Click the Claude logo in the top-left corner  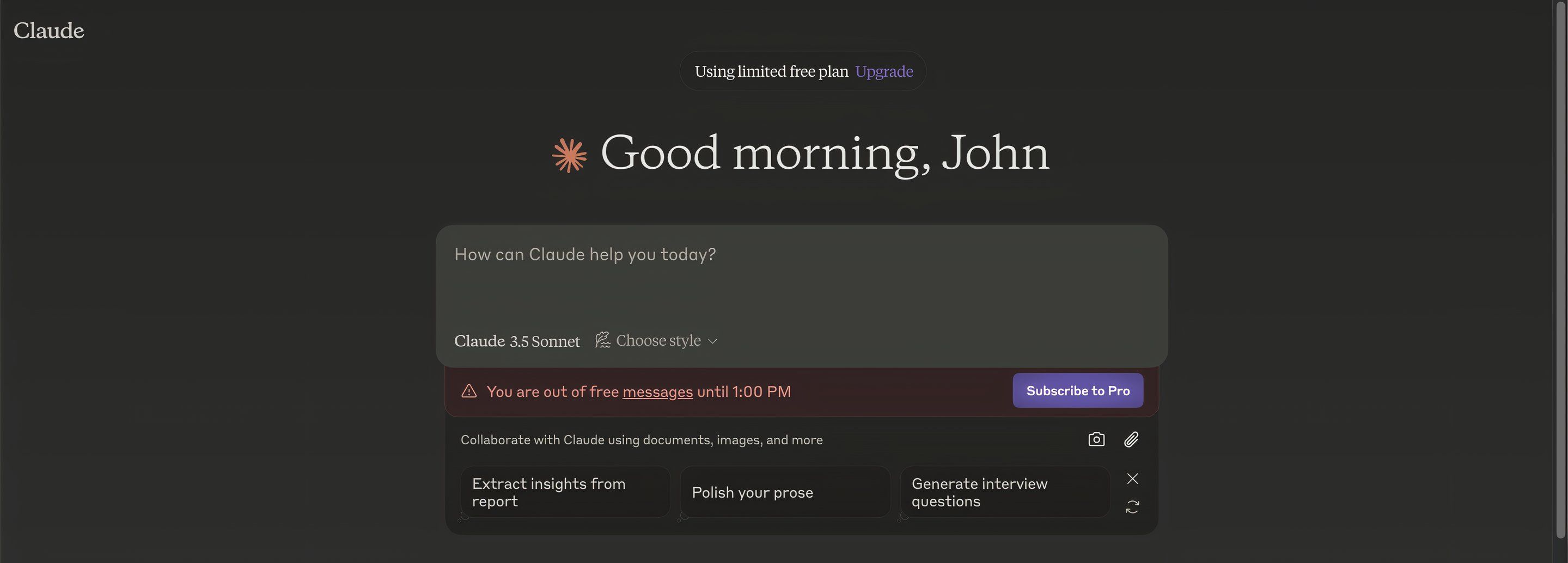(48, 30)
